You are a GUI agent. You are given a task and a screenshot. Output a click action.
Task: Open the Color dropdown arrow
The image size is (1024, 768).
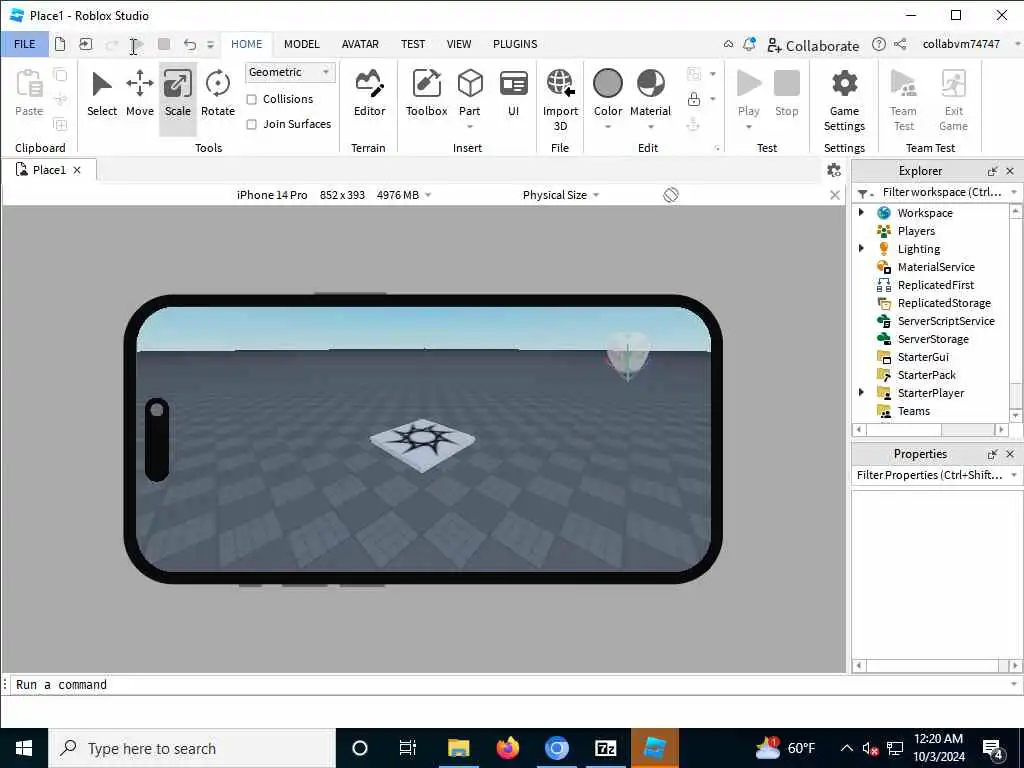[607, 127]
